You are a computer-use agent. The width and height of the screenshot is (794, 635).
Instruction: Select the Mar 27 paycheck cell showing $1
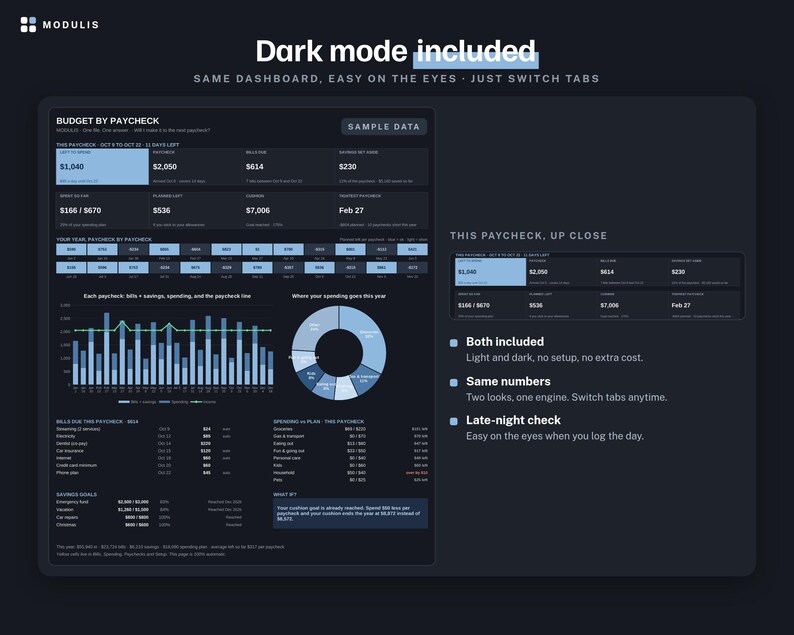click(x=257, y=249)
